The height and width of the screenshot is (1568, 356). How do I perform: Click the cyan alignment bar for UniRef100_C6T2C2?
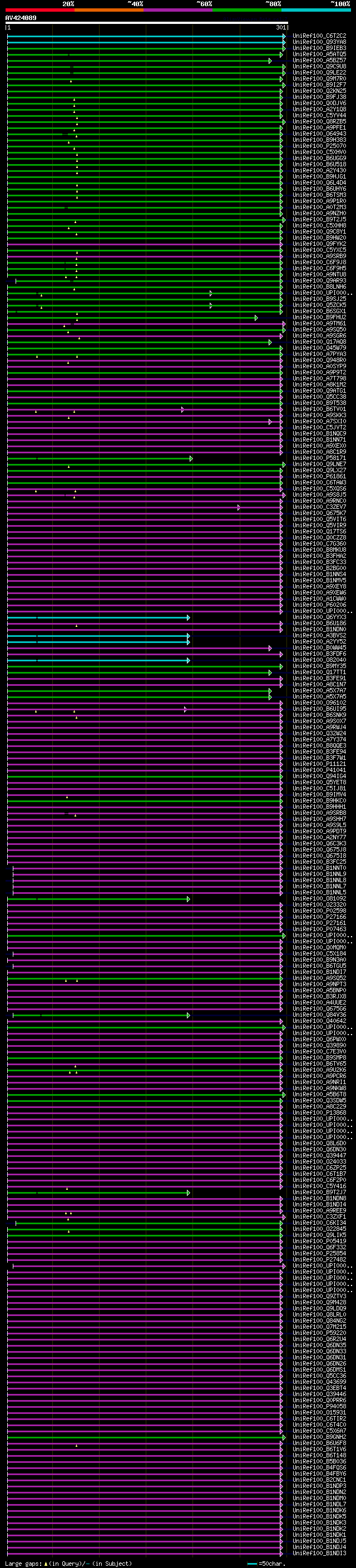coord(146,36)
